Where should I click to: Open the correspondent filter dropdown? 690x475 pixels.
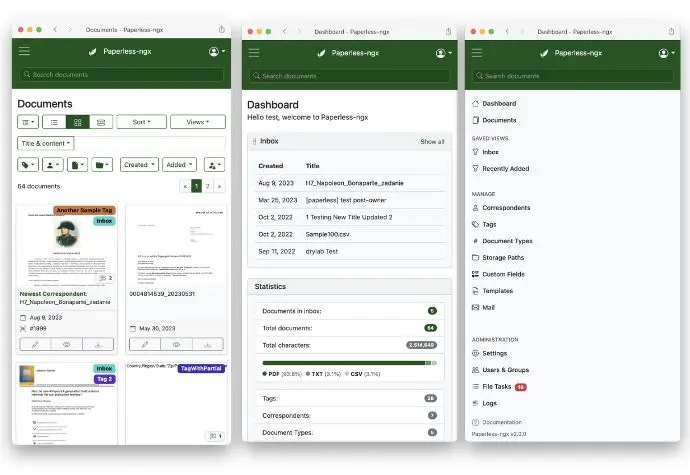point(53,165)
